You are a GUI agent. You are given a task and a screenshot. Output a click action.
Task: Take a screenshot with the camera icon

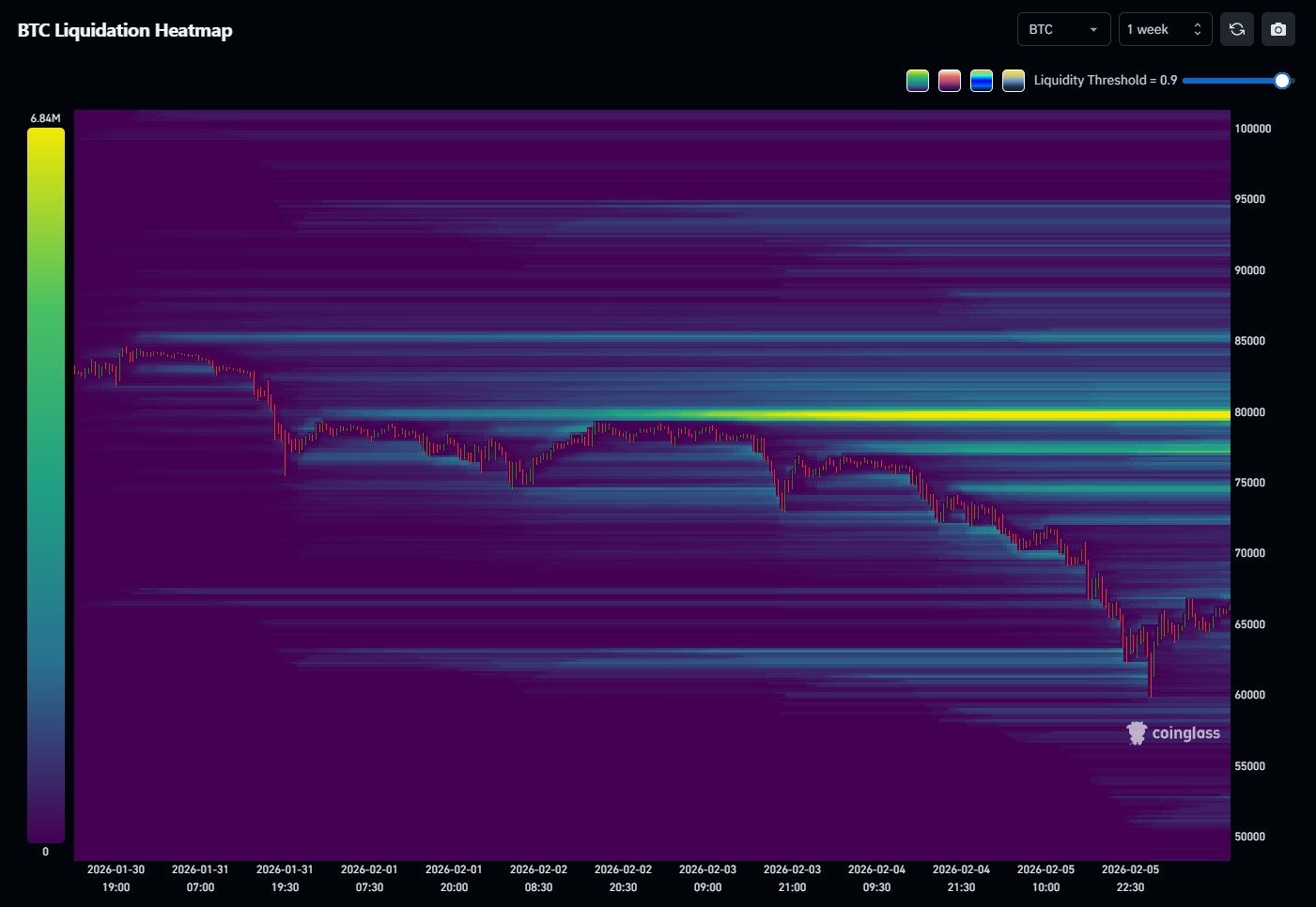tap(1278, 29)
